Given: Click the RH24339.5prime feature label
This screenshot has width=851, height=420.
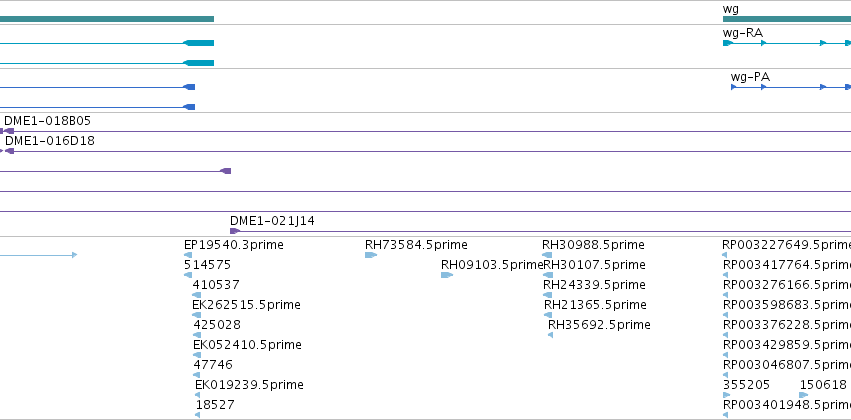Looking at the screenshot, I should pyautogui.click(x=594, y=285).
